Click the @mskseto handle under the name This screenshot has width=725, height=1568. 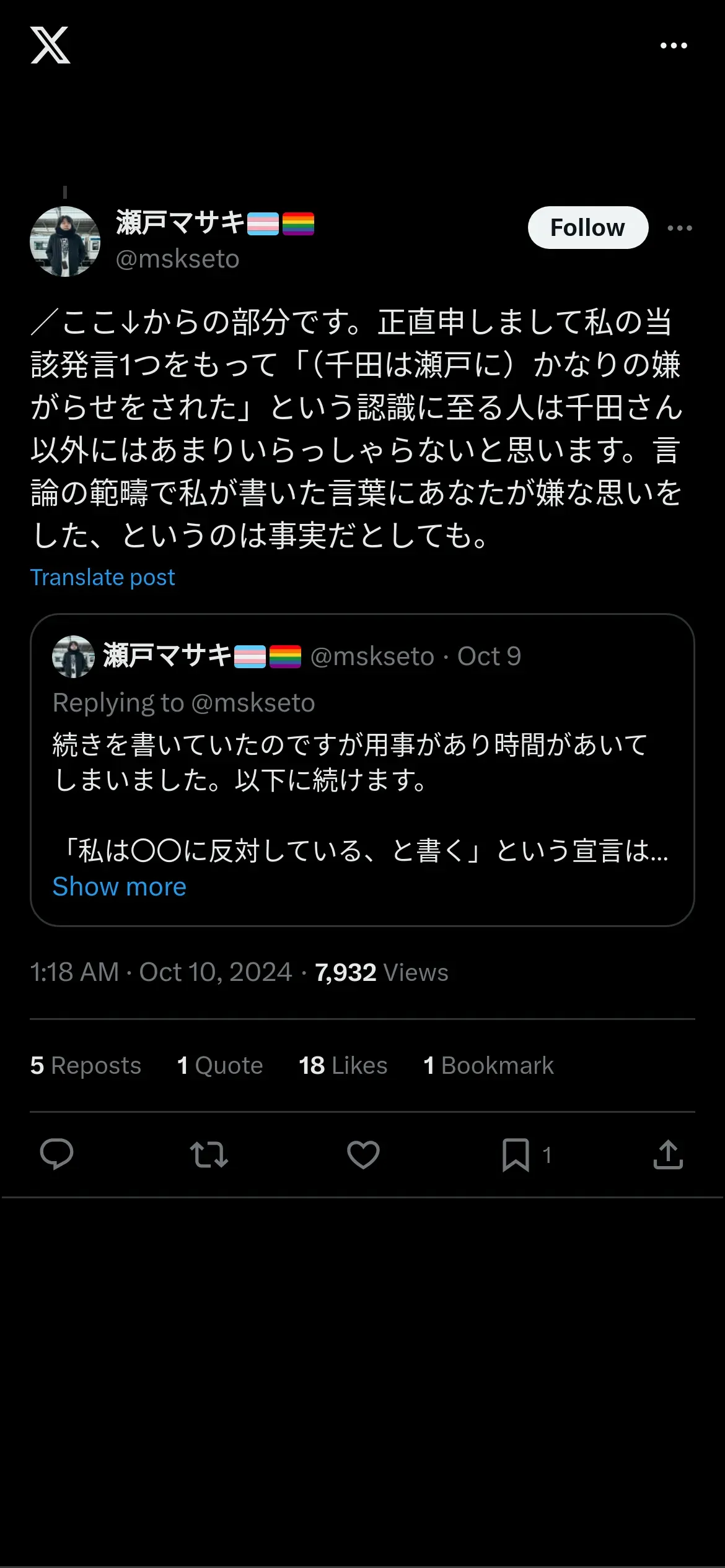(178, 259)
